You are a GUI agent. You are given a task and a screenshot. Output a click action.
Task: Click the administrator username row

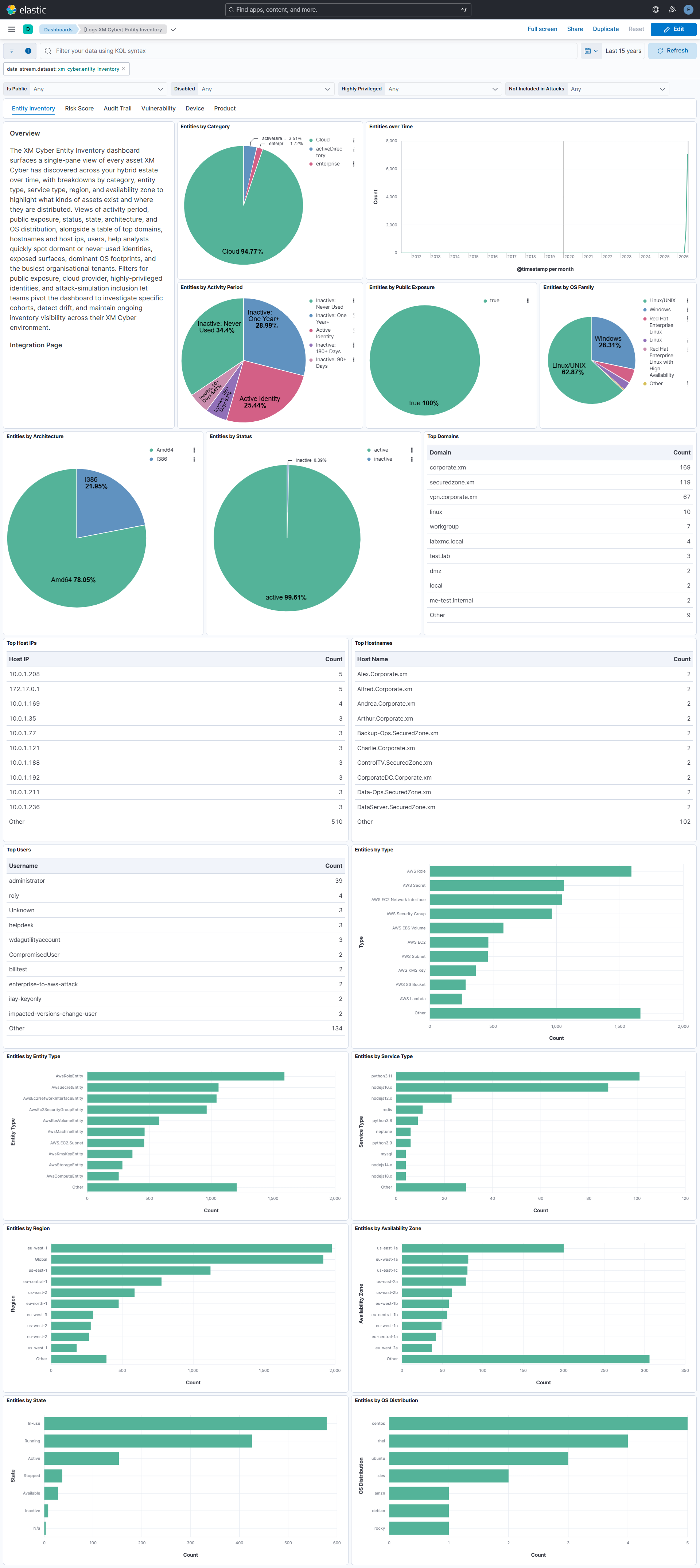(175, 881)
